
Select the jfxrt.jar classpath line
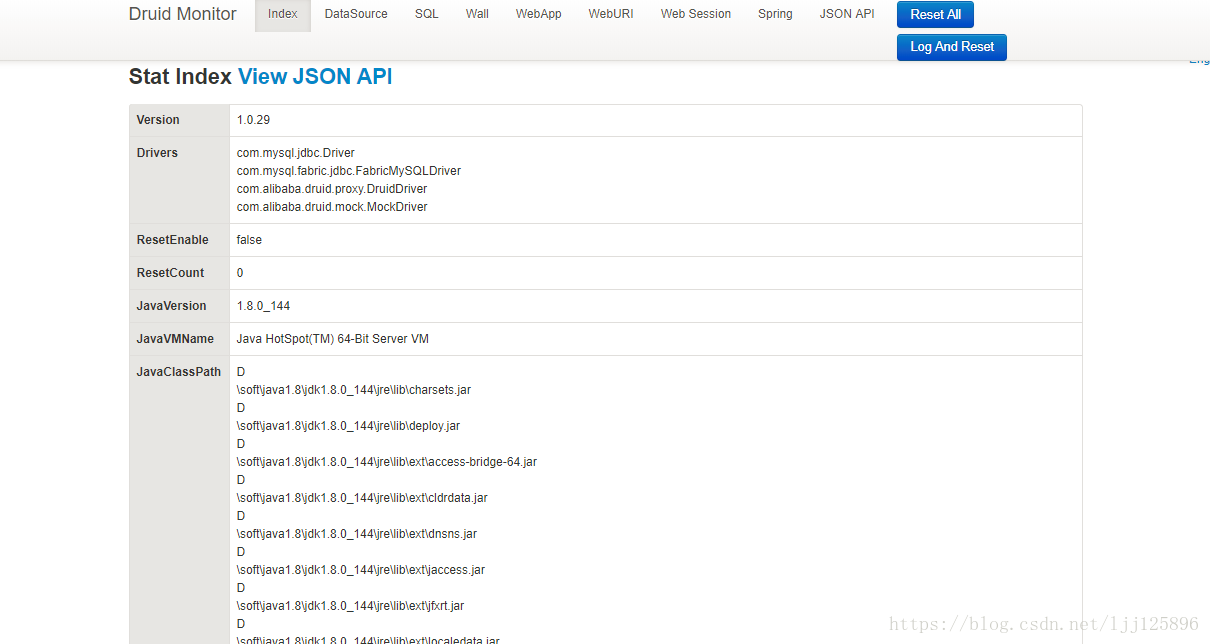[351, 606]
